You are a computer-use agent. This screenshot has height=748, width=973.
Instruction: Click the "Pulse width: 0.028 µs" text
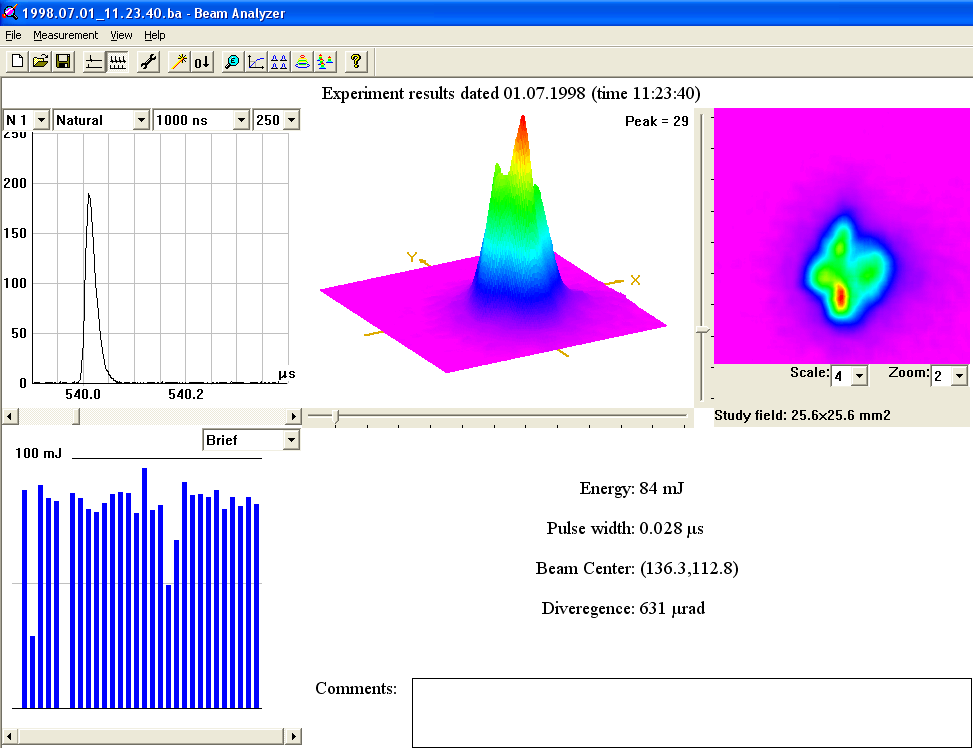point(625,528)
